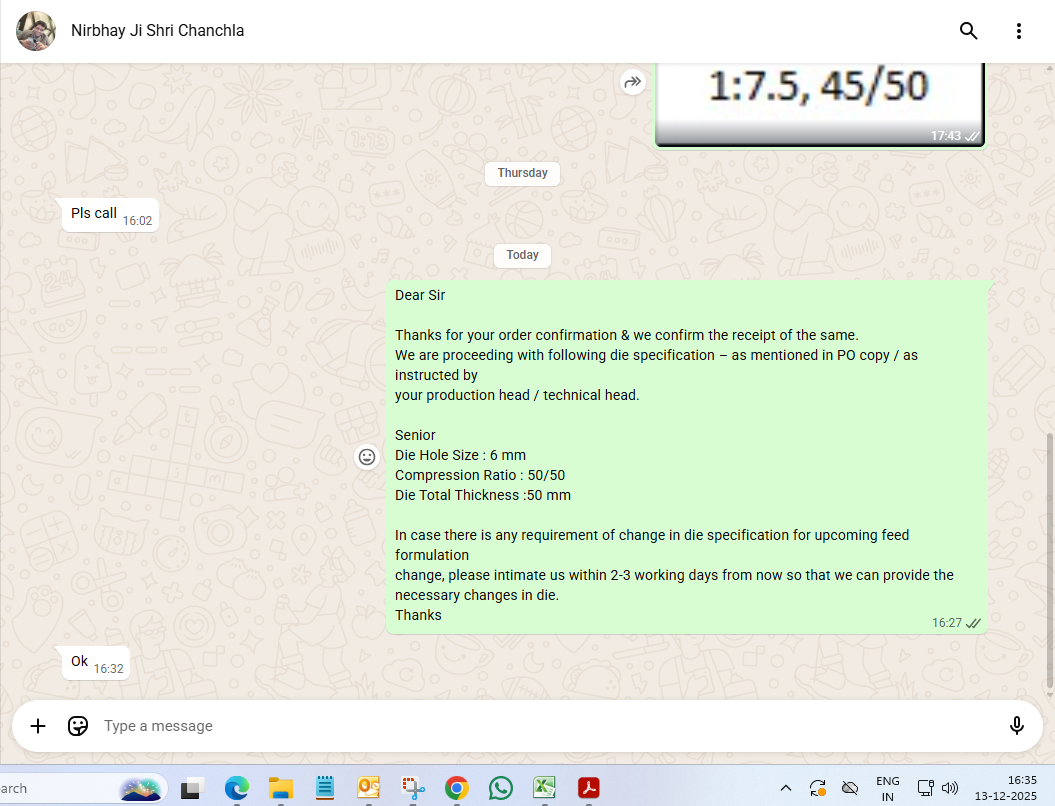Open WhatsApp from the taskbar
Viewport: 1055px width, 806px height.
(x=501, y=788)
